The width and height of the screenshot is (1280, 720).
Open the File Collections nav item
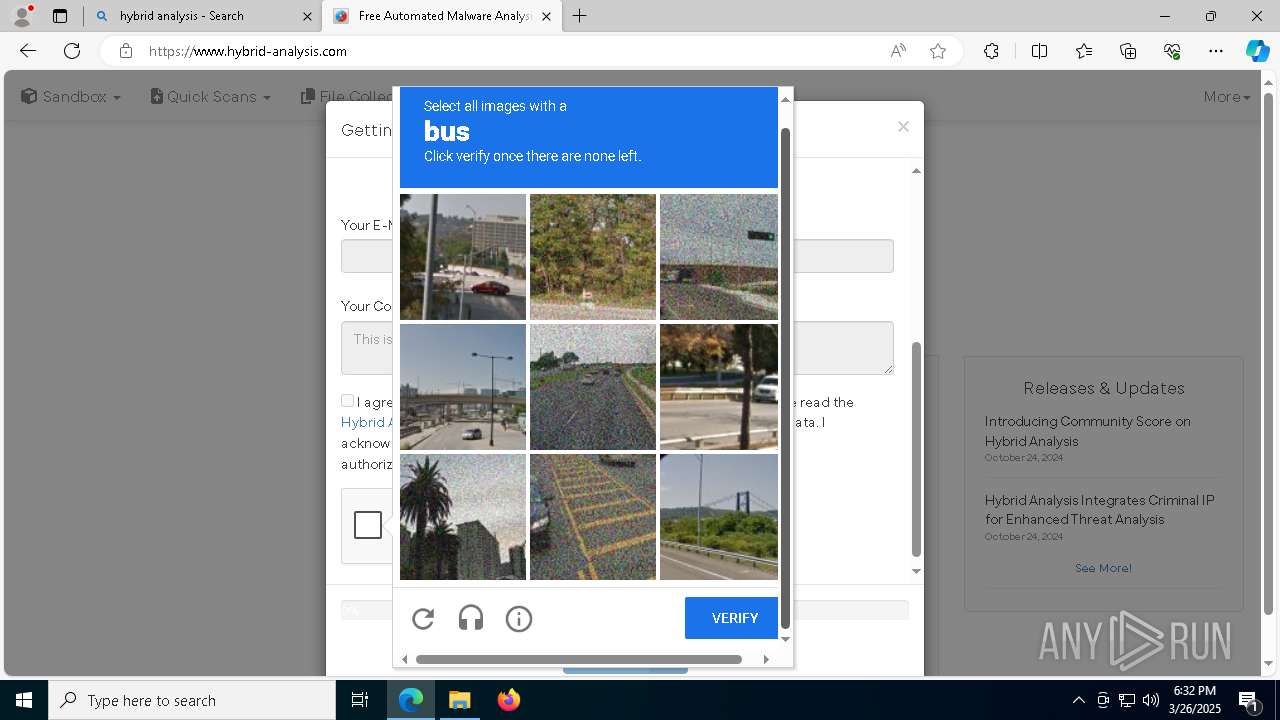pyautogui.click(x=347, y=97)
